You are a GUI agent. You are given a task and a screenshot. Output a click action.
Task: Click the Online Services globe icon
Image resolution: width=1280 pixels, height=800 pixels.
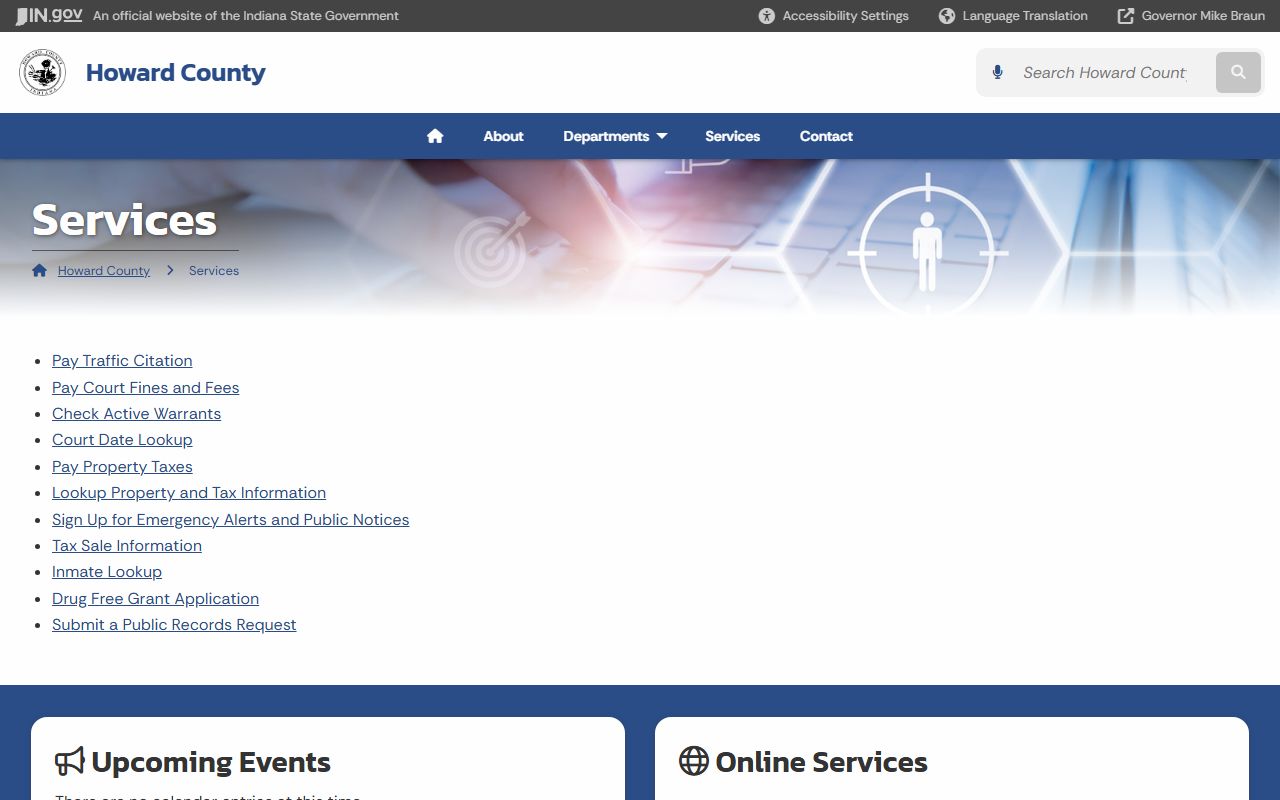point(693,761)
